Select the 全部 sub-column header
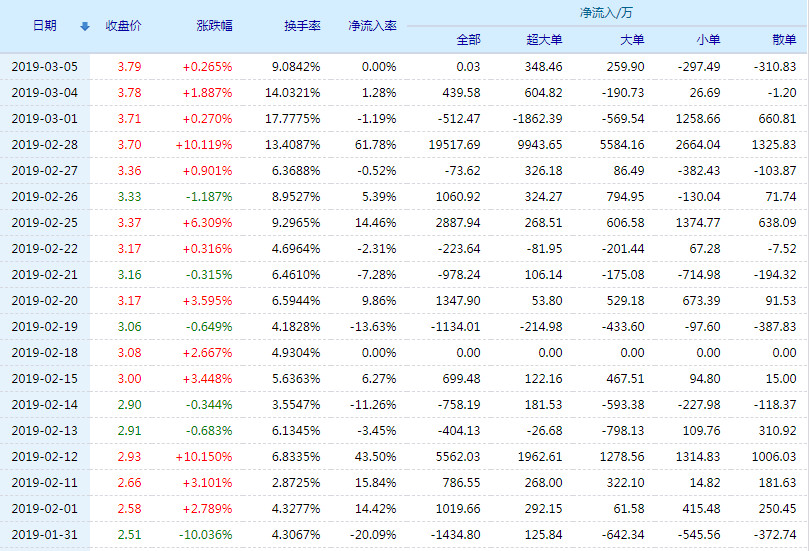 468,40
